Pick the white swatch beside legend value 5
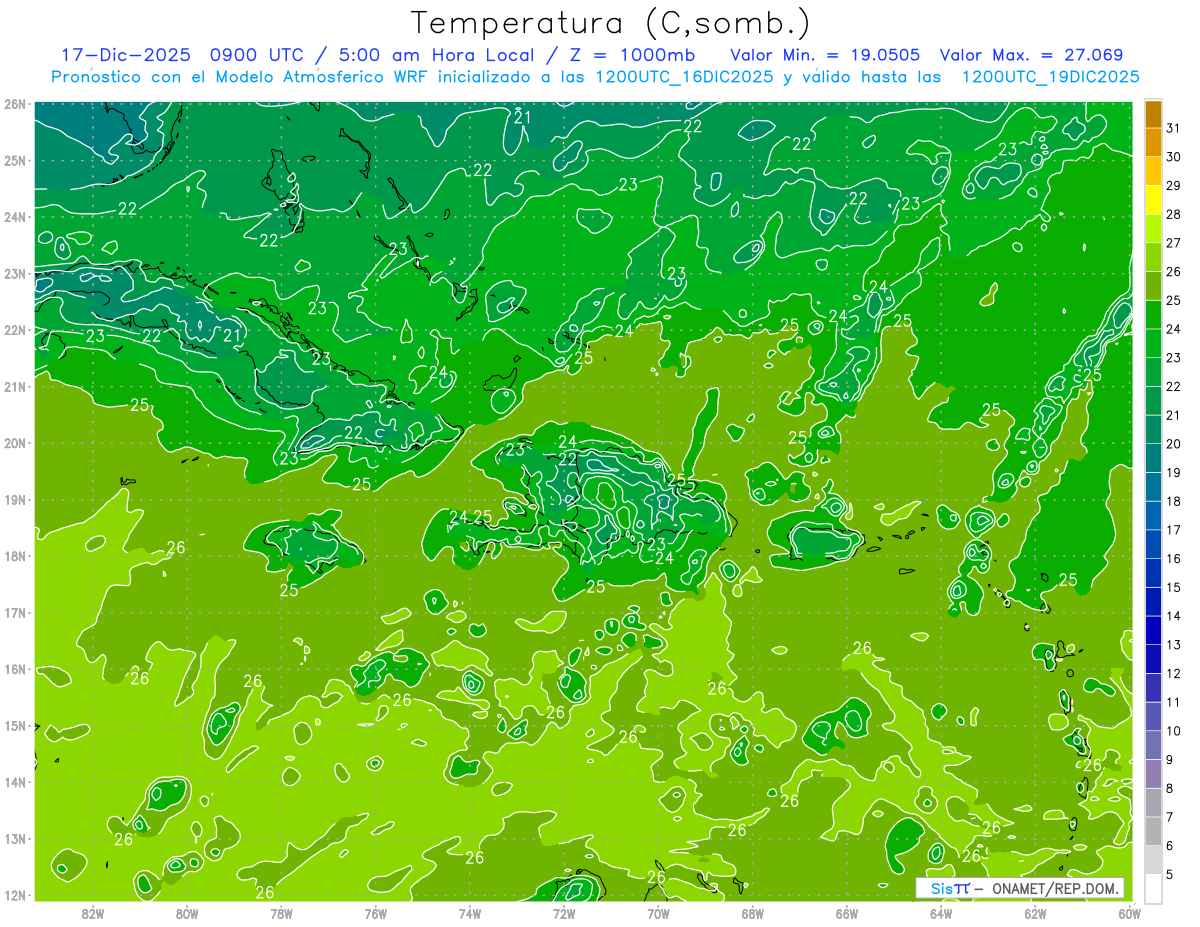Image resolution: width=1200 pixels, height=927 pixels. 1153,889
